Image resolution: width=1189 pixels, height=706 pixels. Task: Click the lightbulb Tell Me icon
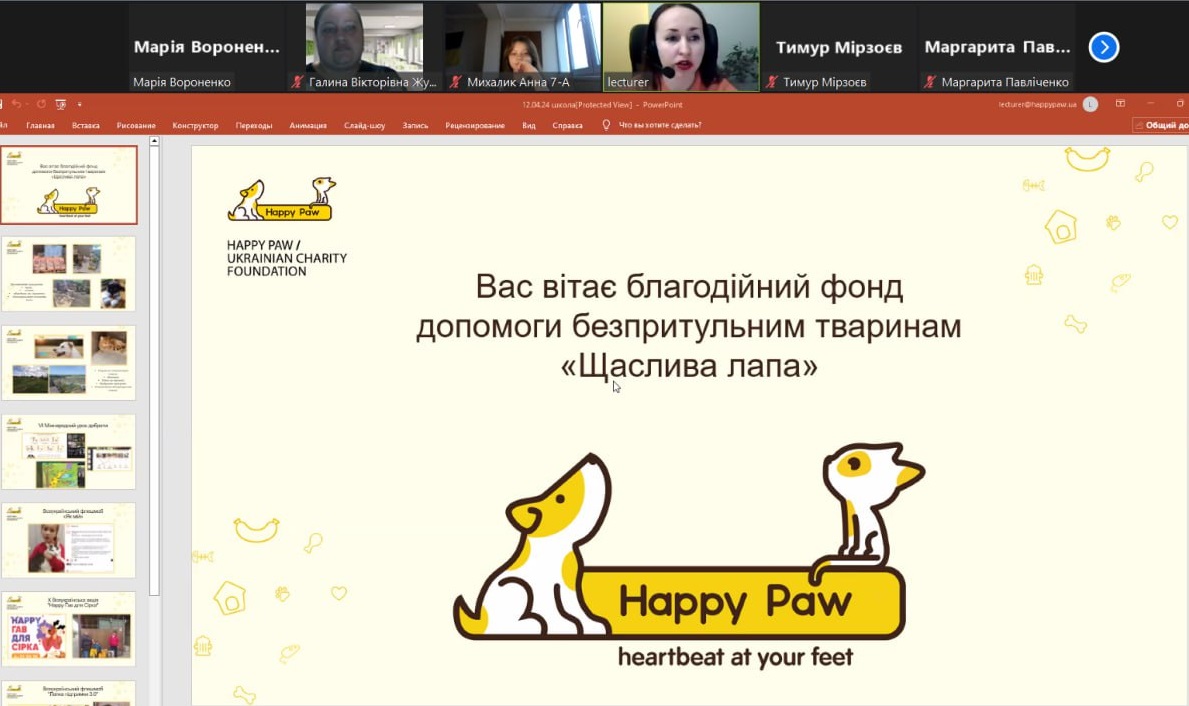tap(606, 125)
